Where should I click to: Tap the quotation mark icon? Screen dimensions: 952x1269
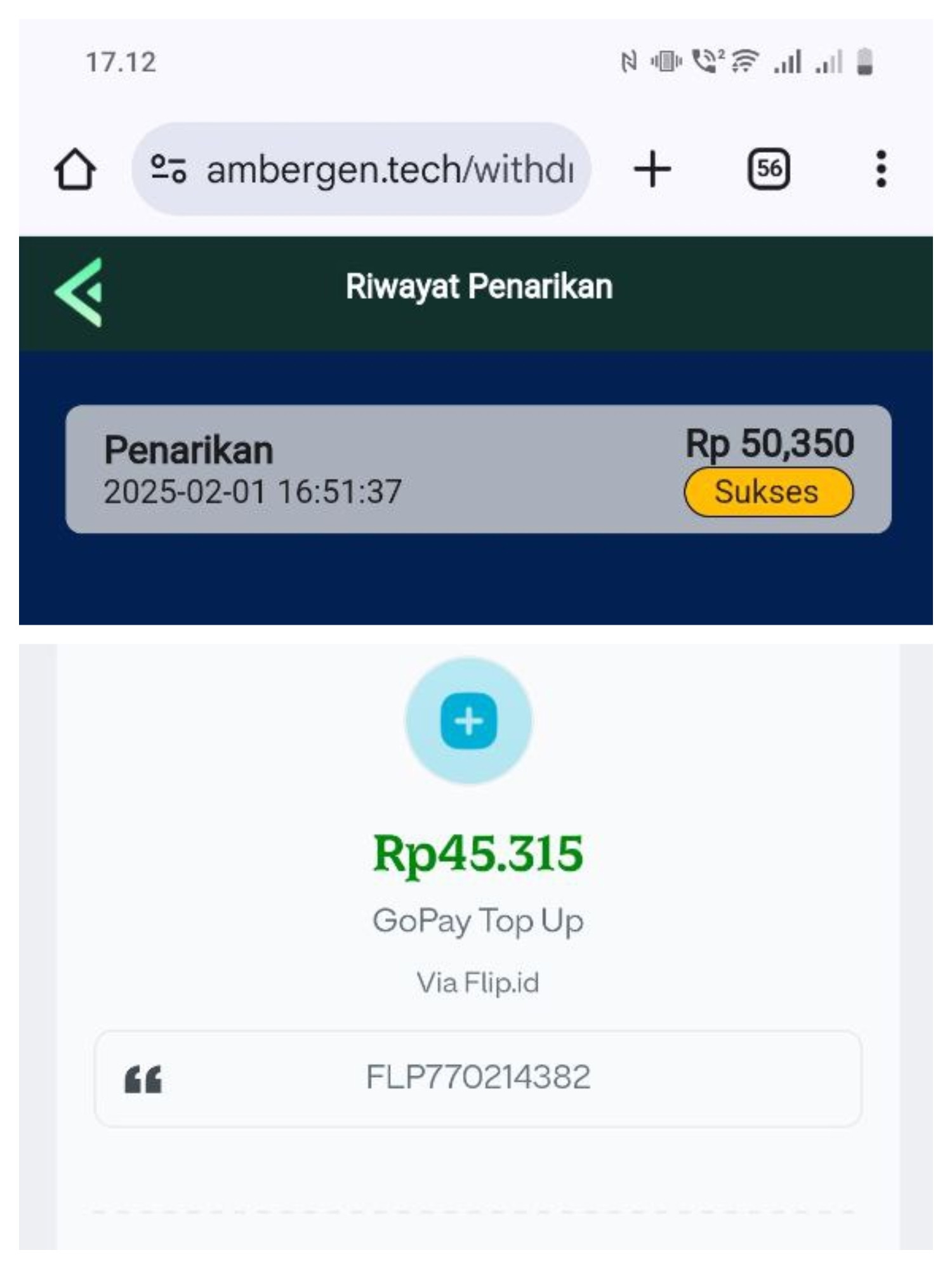pos(143,1079)
